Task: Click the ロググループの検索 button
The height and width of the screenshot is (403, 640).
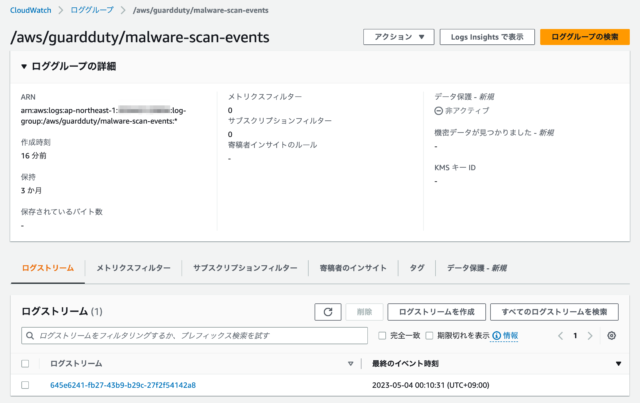Action: pos(584,37)
